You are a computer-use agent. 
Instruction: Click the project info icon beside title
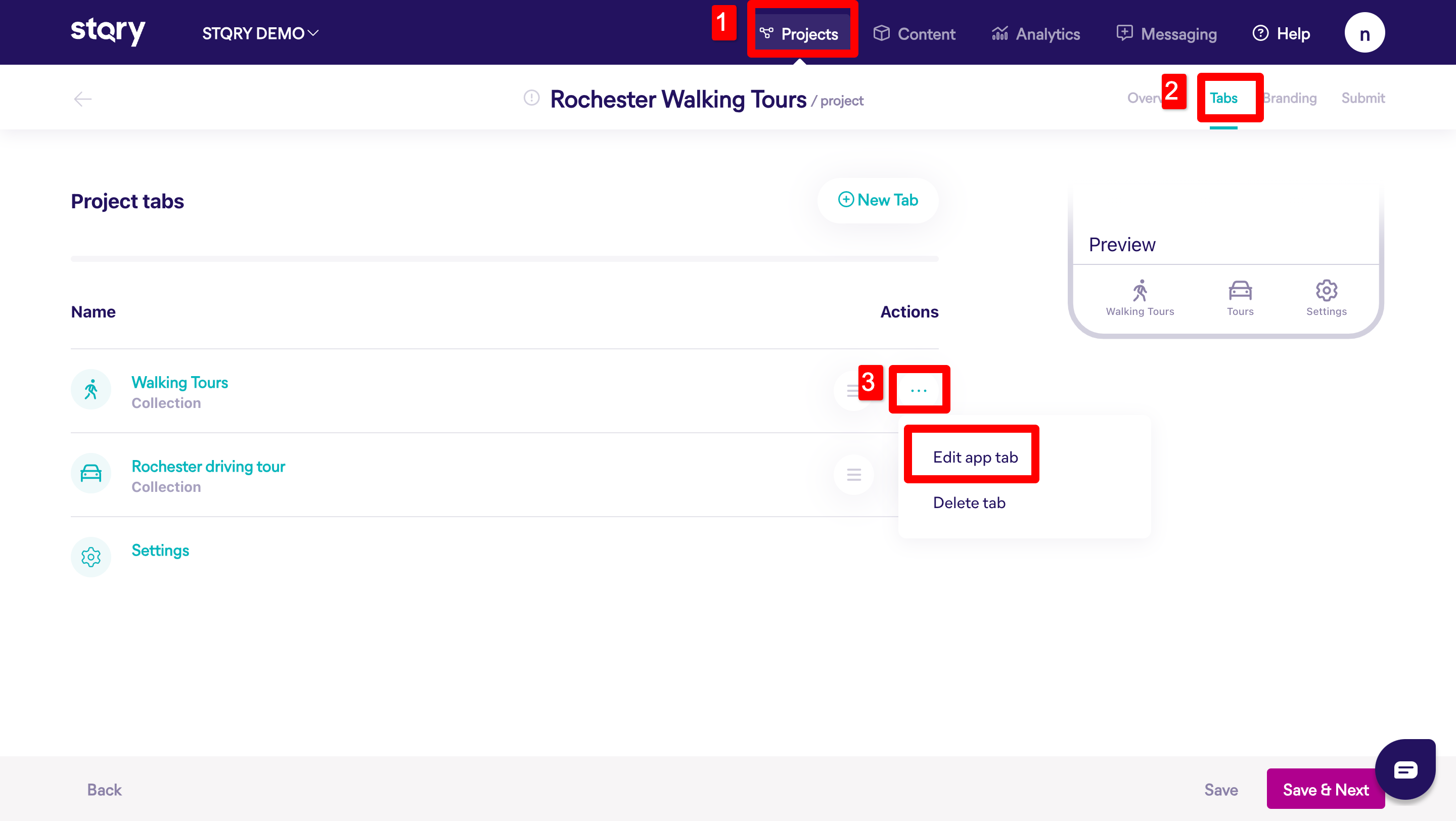click(x=531, y=98)
